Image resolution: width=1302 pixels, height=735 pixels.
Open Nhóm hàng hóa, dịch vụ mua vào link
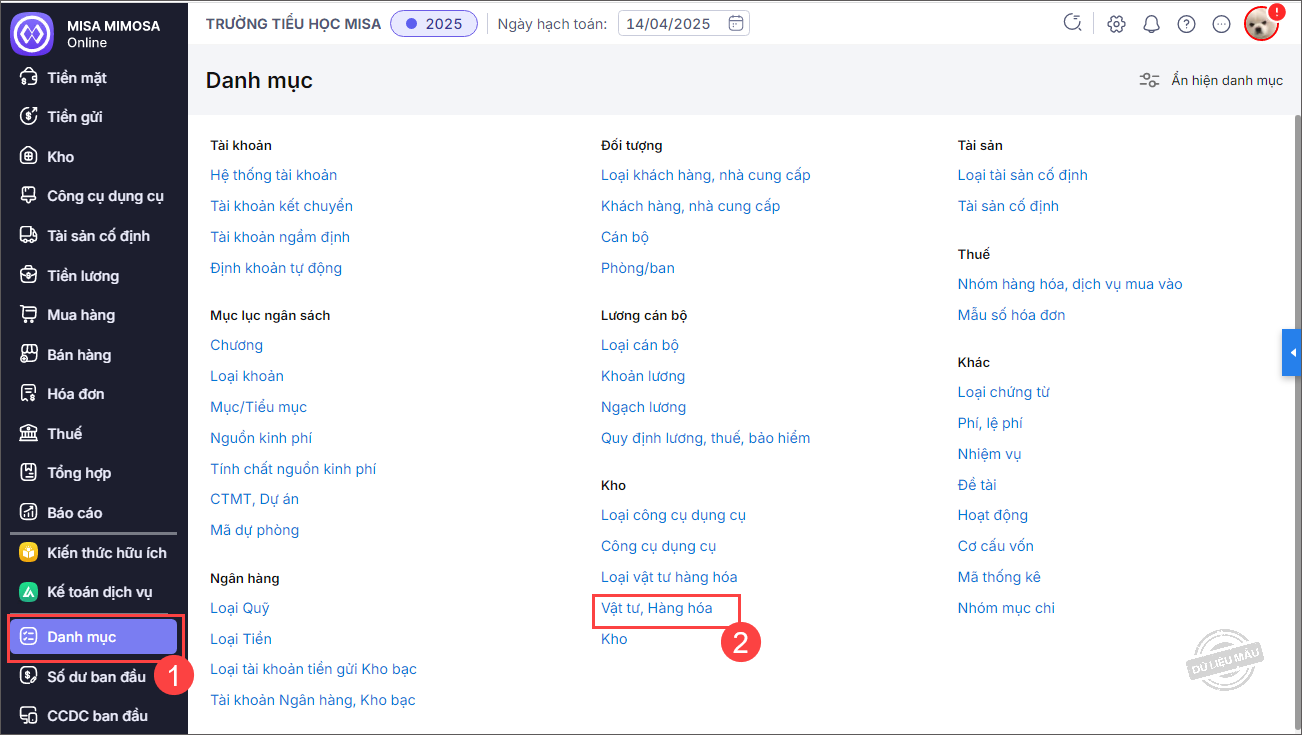[x=1070, y=284]
